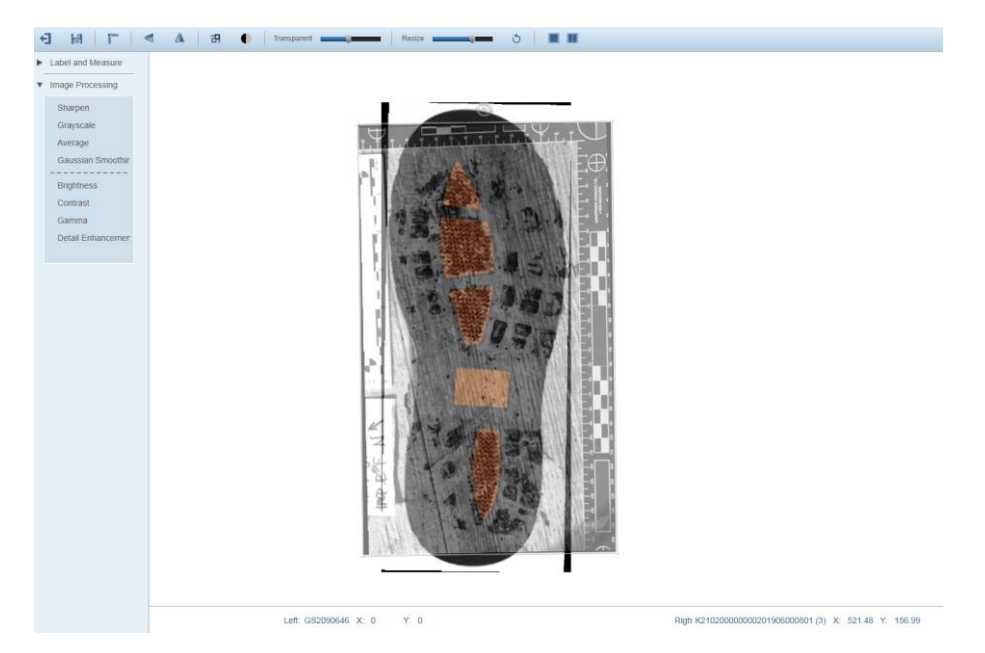Select Grayscale in Image Processing
Image resolution: width=985 pixels, height=653 pixels.
coord(77,125)
